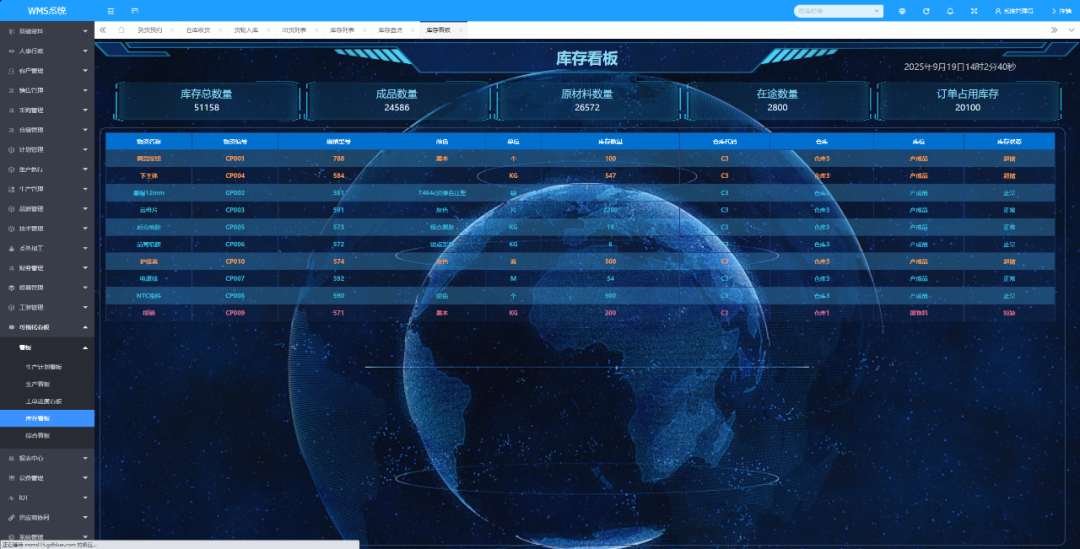
Task: Click the refresh icon in the header
Action: (x=926, y=11)
